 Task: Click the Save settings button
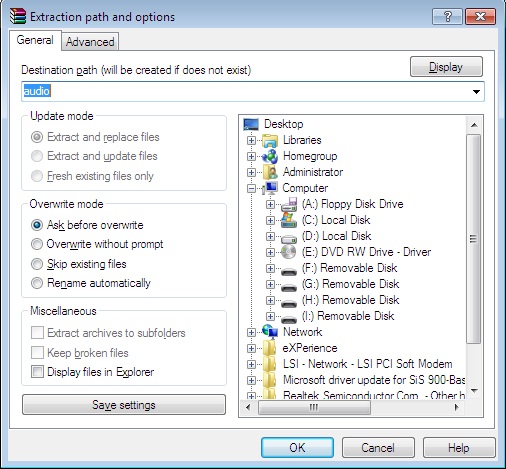[124, 405]
